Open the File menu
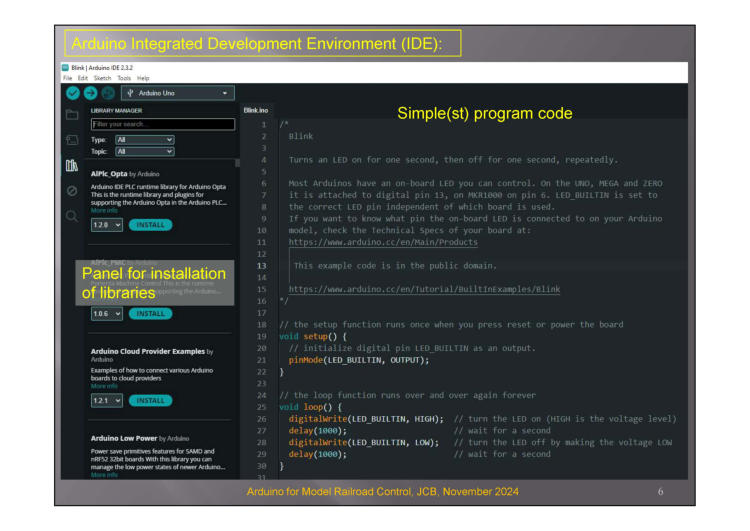This screenshot has height=531, width=750. click(x=68, y=78)
